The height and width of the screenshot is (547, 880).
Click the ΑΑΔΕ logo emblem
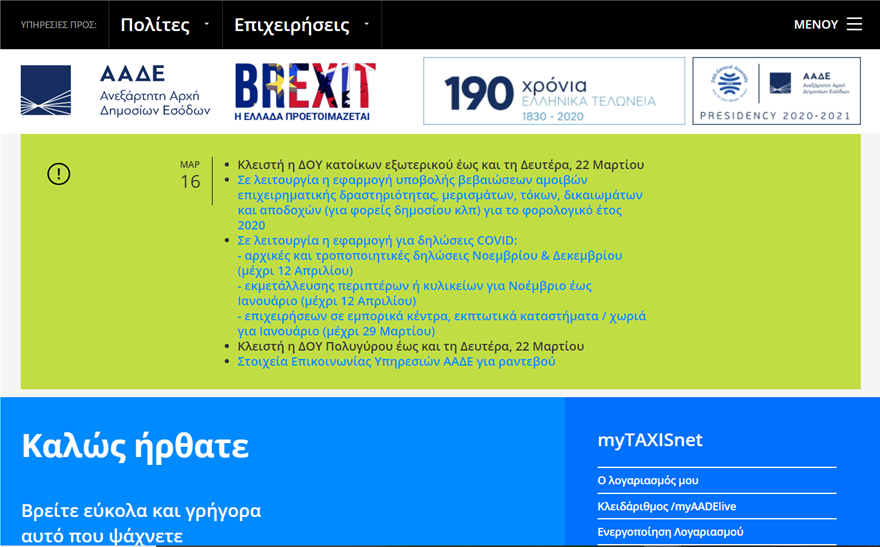46,90
